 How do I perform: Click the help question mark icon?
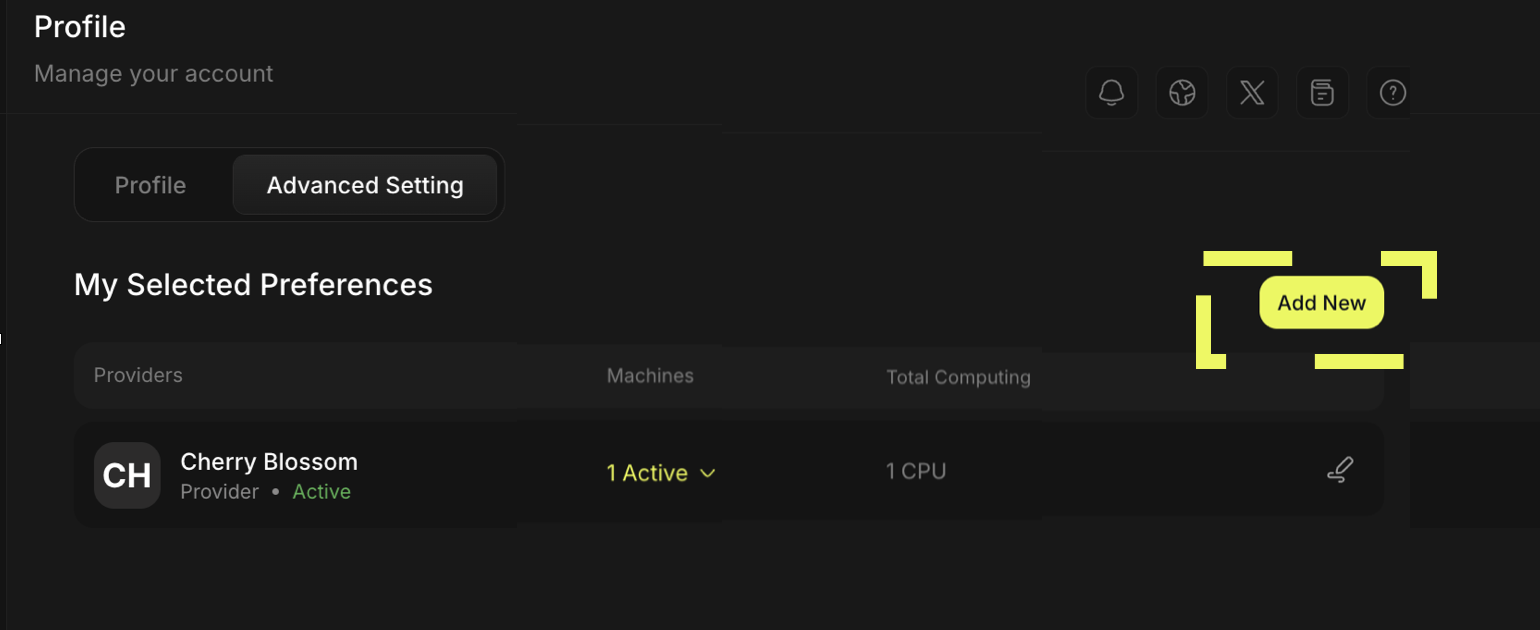click(1392, 93)
